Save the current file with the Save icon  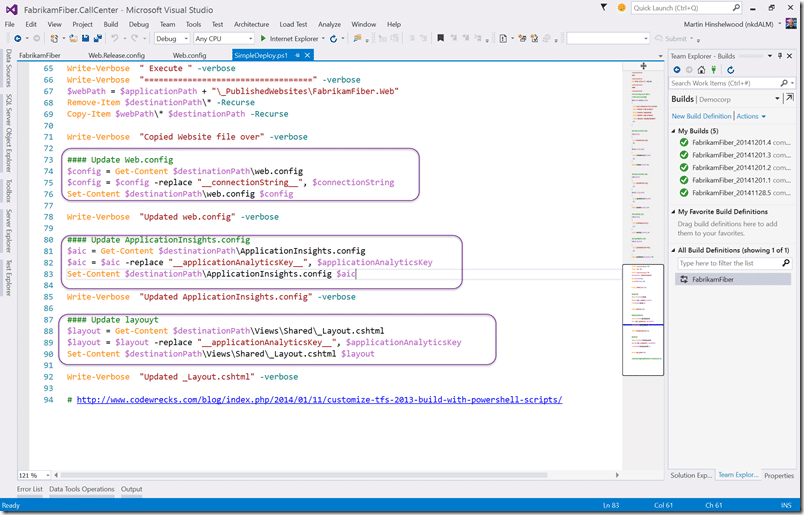coord(86,38)
